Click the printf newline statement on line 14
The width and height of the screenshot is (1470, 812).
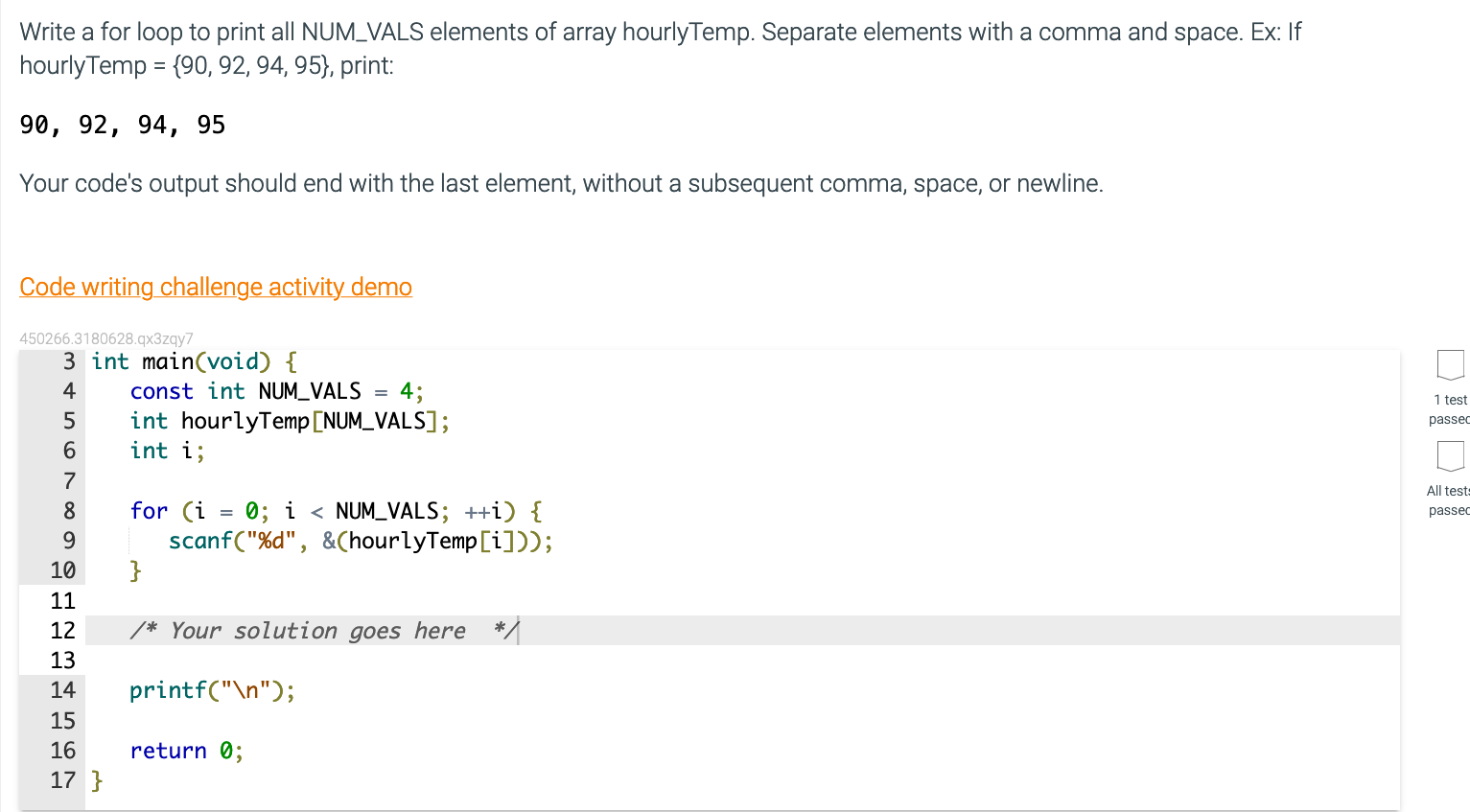(213, 690)
